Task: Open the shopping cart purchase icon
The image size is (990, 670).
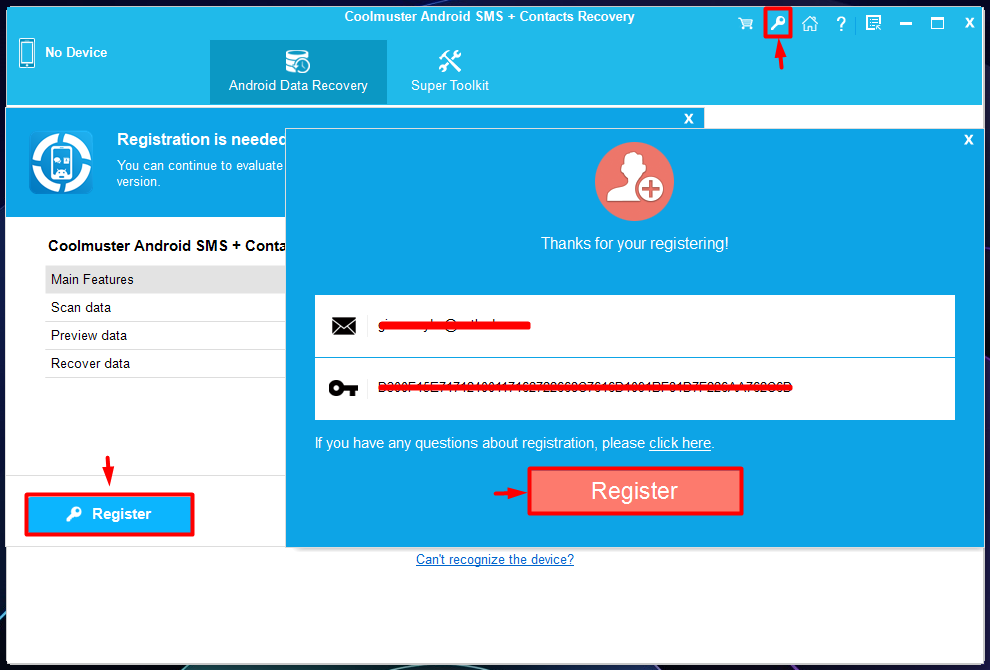Action: (x=746, y=24)
